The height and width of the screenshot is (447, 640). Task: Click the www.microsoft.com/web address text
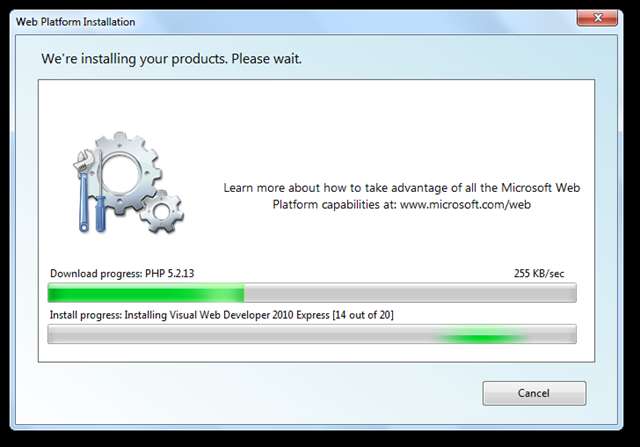[465, 204]
